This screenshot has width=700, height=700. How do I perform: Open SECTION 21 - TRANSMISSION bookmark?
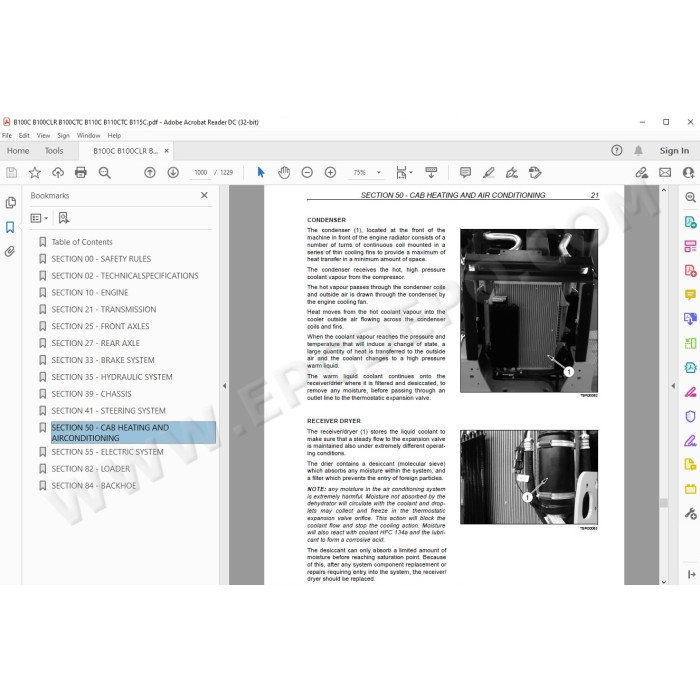tap(104, 309)
